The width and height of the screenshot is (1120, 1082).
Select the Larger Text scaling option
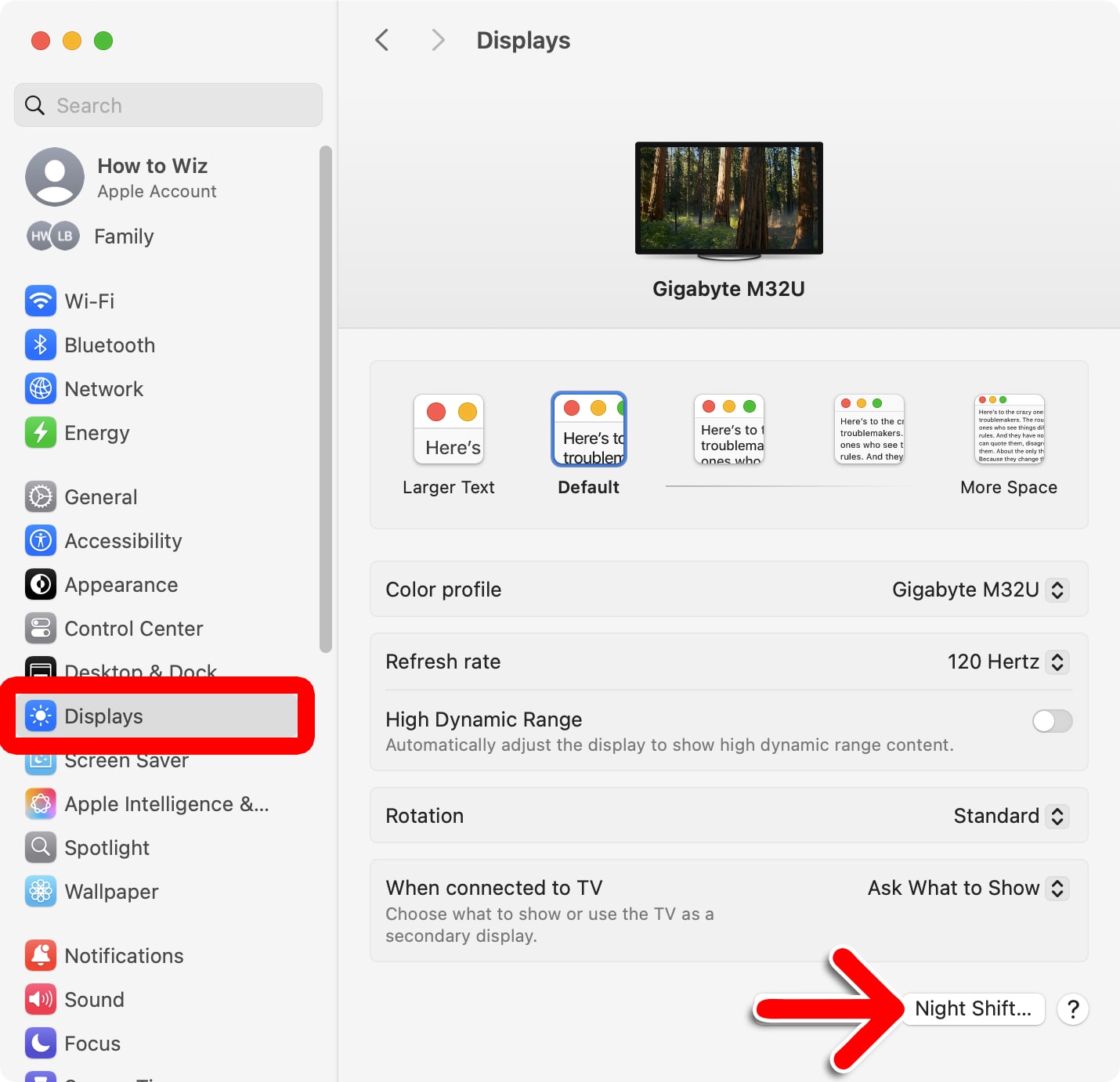click(x=448, y=429)
